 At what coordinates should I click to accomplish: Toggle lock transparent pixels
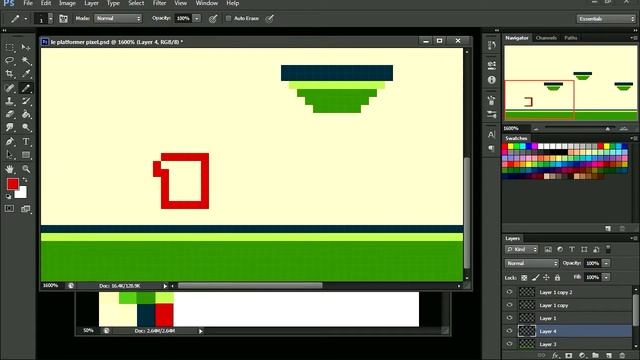(x=524, y=278)
